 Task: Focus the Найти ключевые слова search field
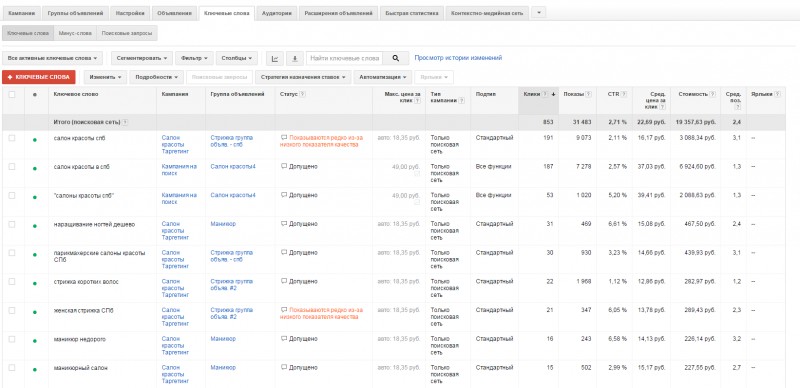[344, 58]
